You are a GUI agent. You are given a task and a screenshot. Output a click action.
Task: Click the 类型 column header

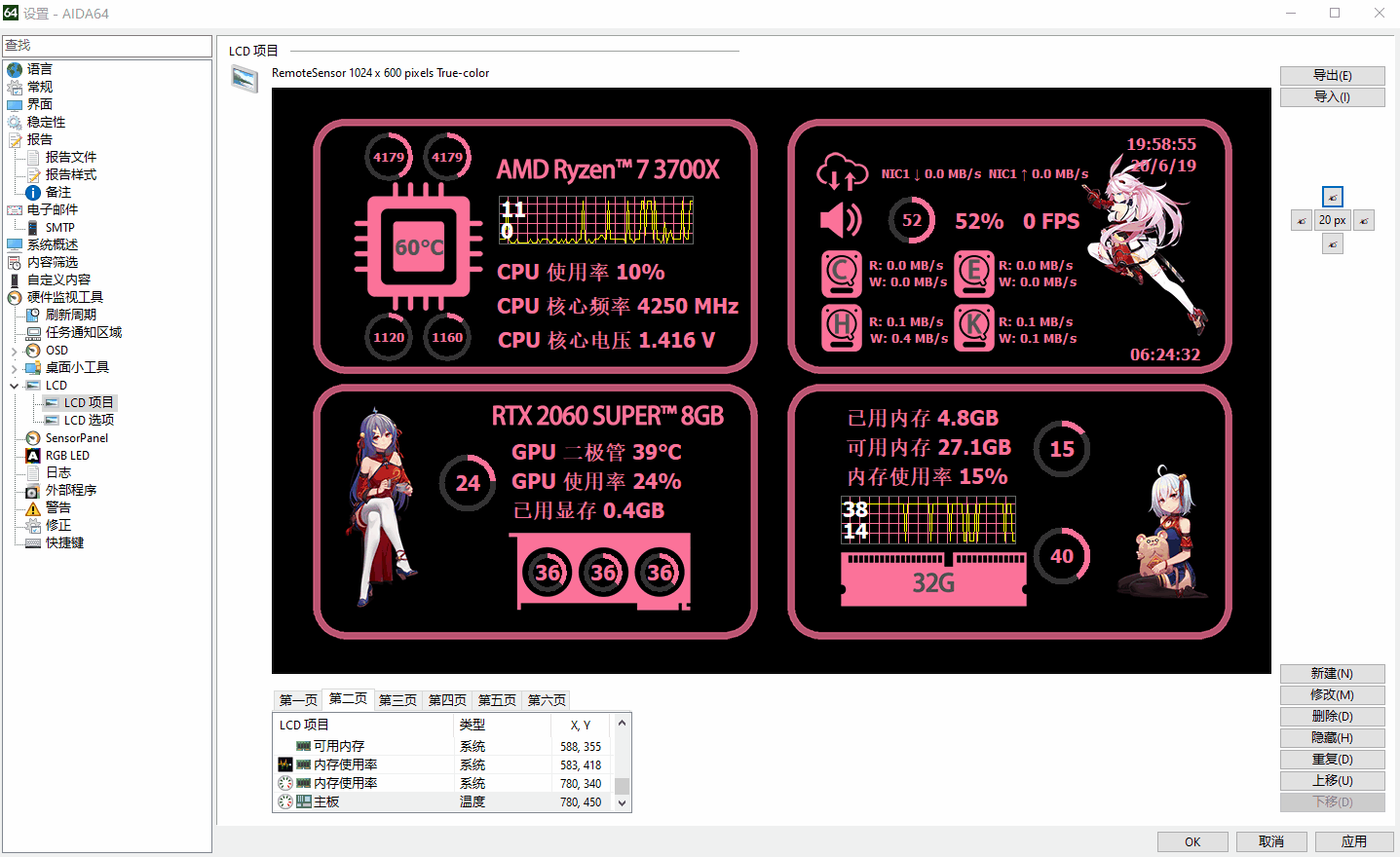[x=502, y=726]
